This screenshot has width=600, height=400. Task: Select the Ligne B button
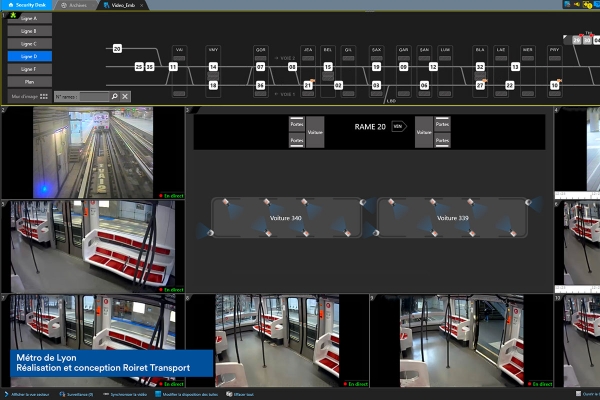[x=29, y=31]
